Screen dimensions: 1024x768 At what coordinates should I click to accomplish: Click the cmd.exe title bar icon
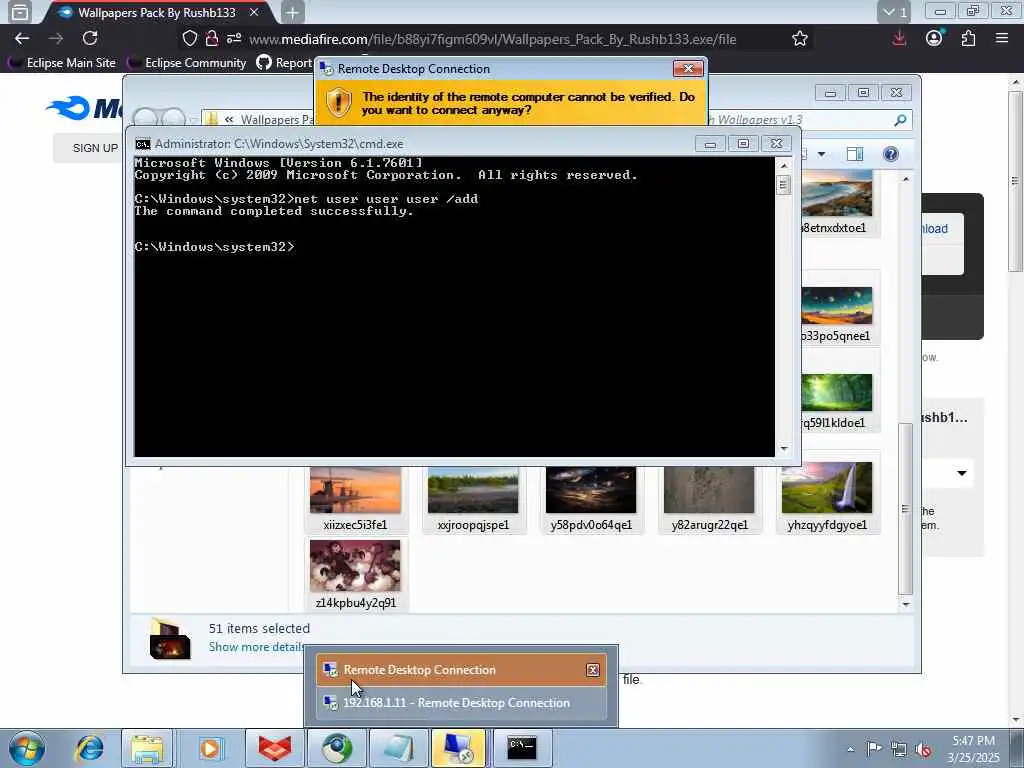(142, 144)
